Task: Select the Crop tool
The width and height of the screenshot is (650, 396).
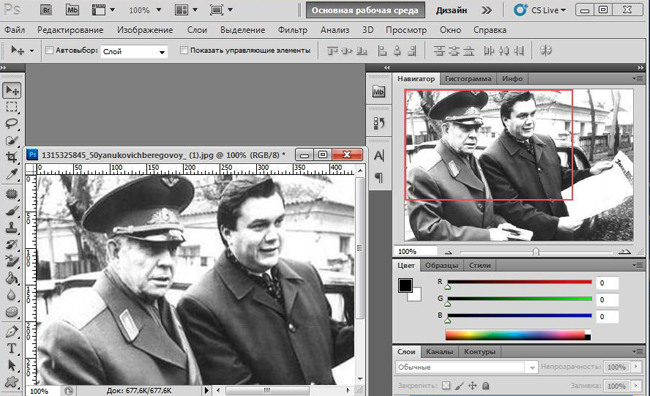Action: click(12, 157)
